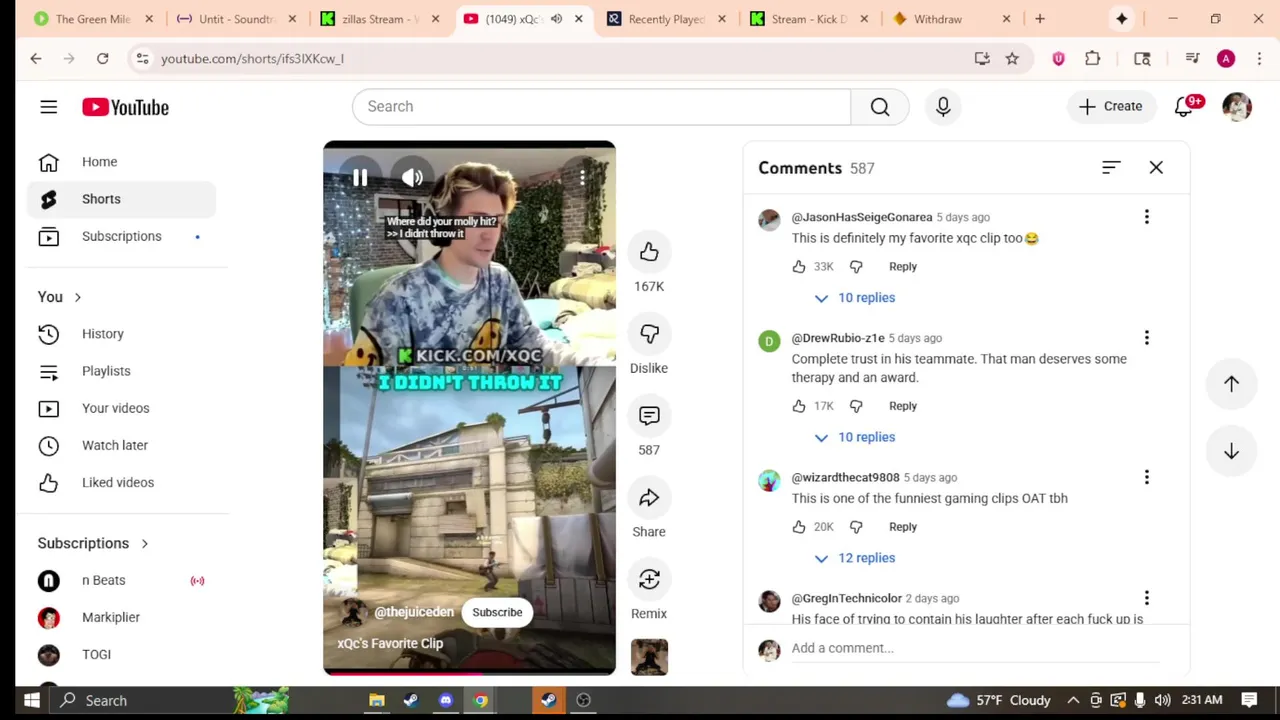Open @thejuiceden channel link
This screenshot has height=720, width=1280.
pos(414,612)
